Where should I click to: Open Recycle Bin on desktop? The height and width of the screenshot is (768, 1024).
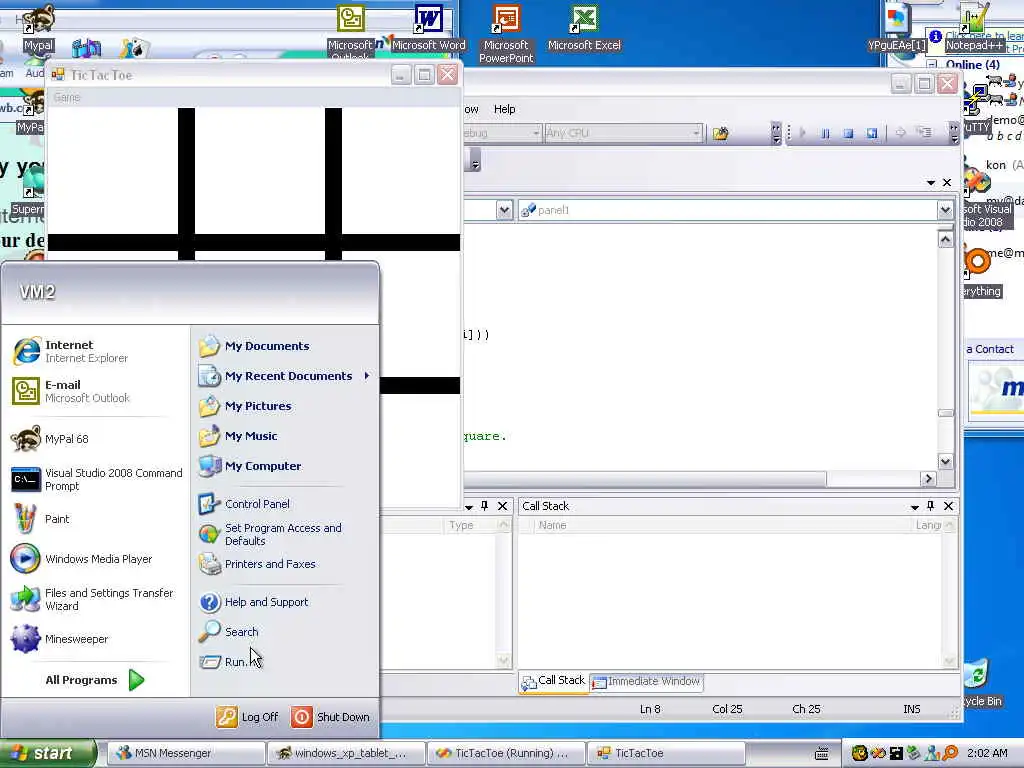coord(981,684)
